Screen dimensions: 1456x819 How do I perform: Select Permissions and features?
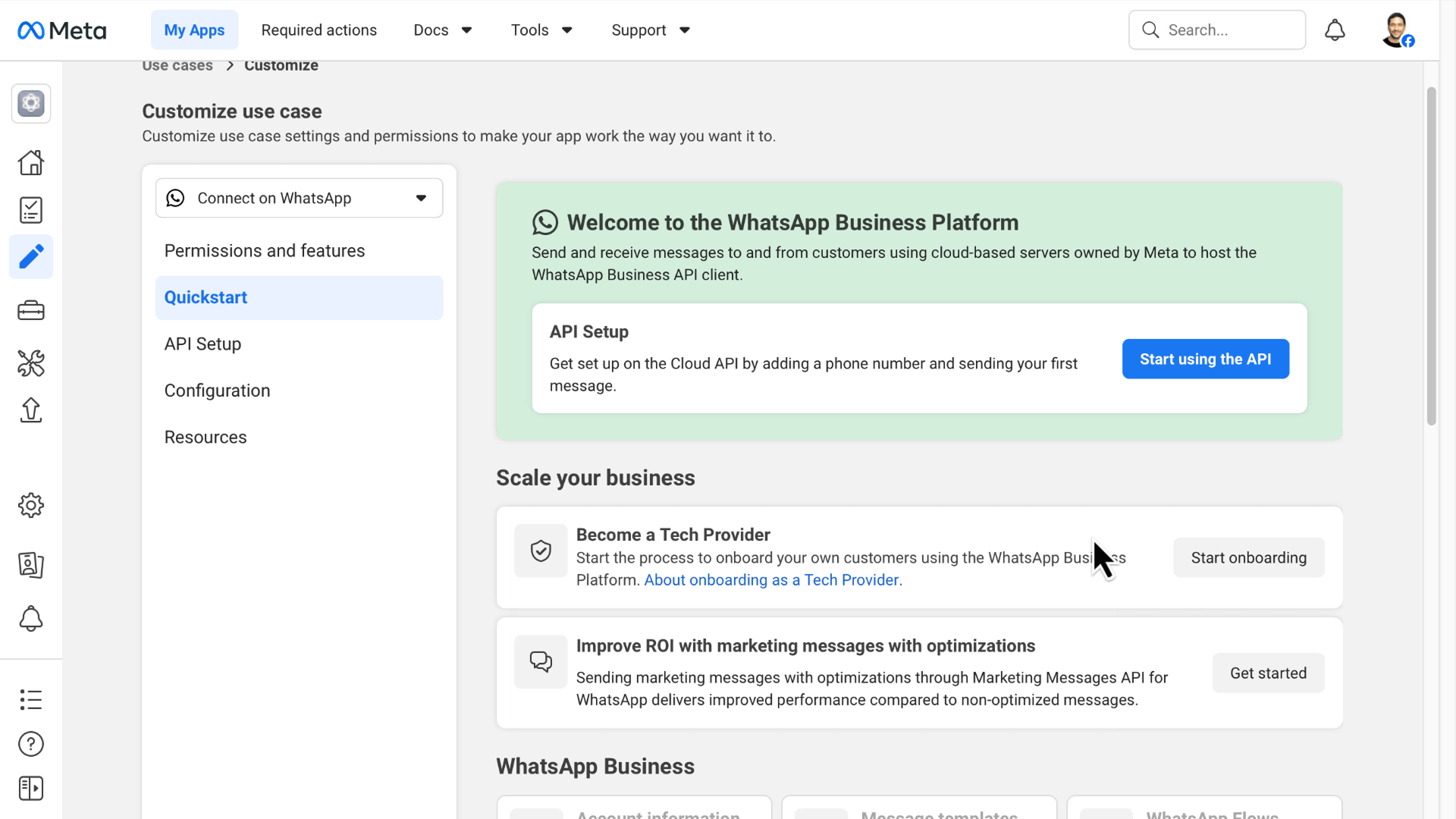(300, 251)
